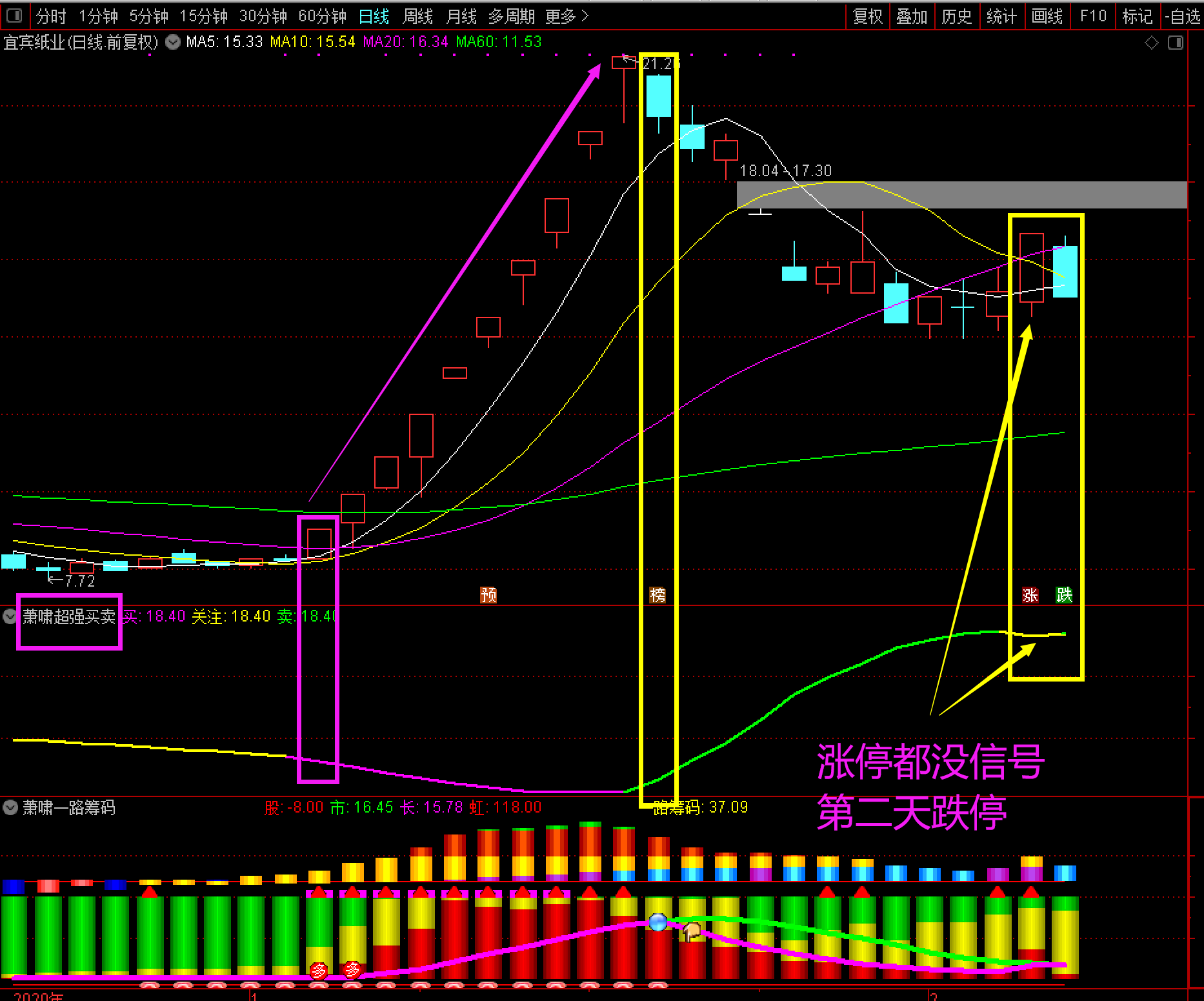Click the gray 18.04-17.30 price zone band
This screenshot has width=1204, height=1001.
pos(961,195)
